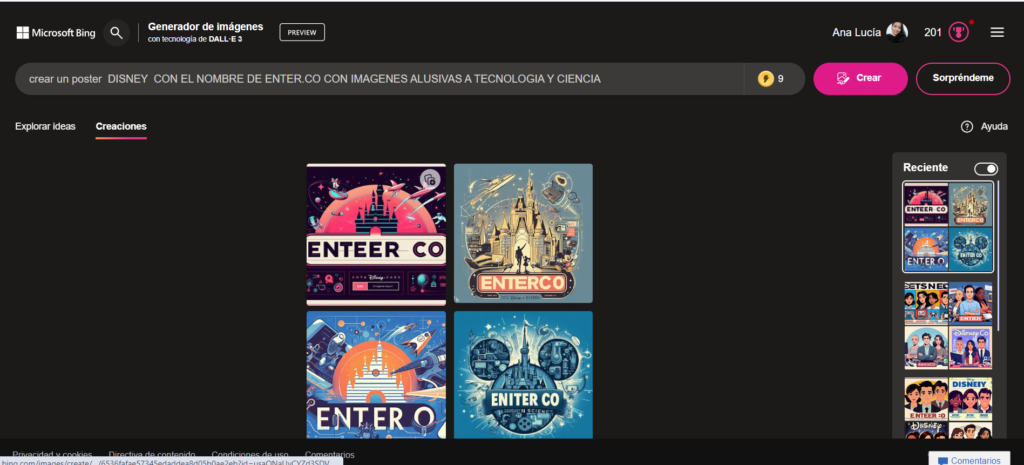Click Ana Lucía profile avatar

(897, 32)
